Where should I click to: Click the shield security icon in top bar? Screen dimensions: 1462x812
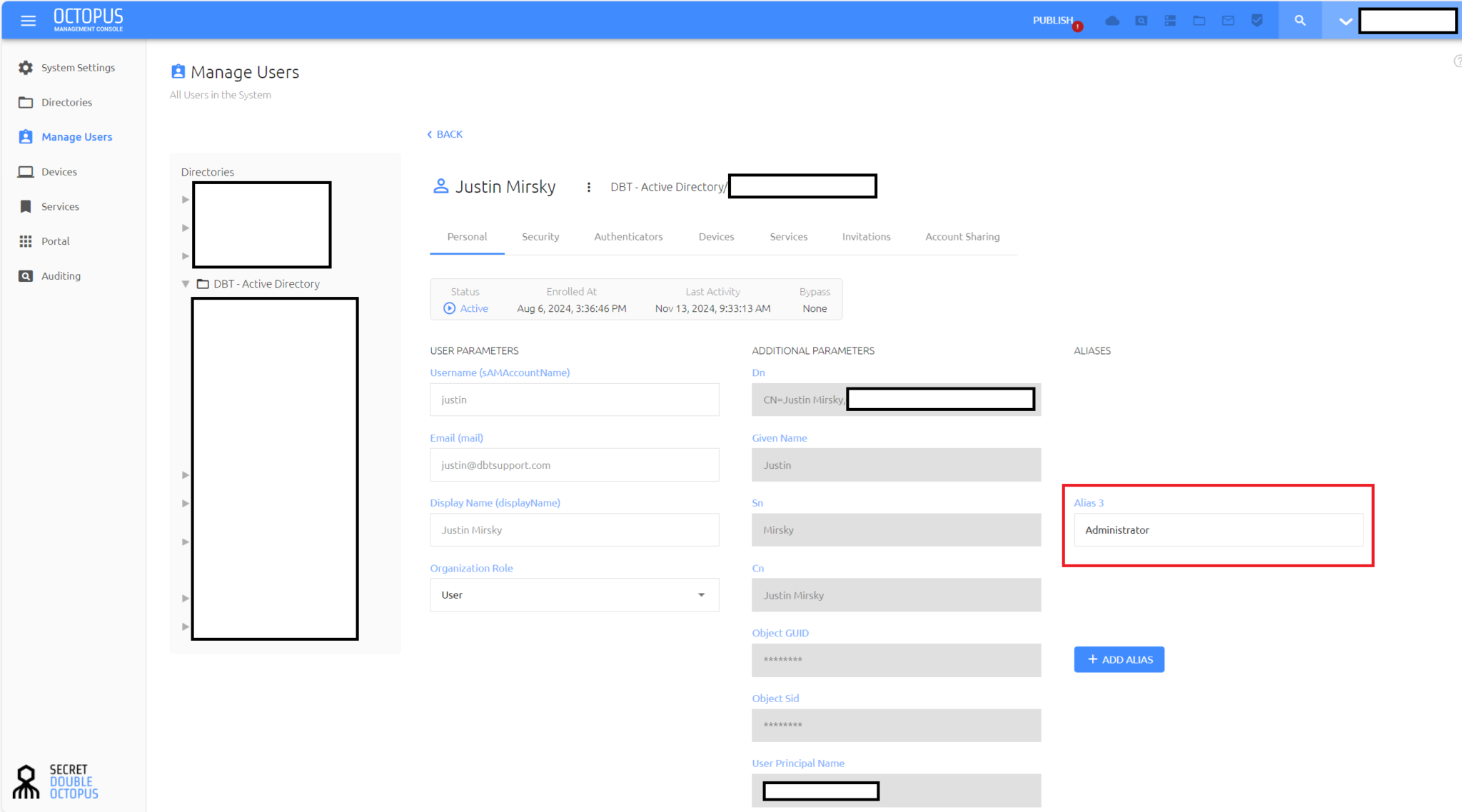coord(1256,20)
